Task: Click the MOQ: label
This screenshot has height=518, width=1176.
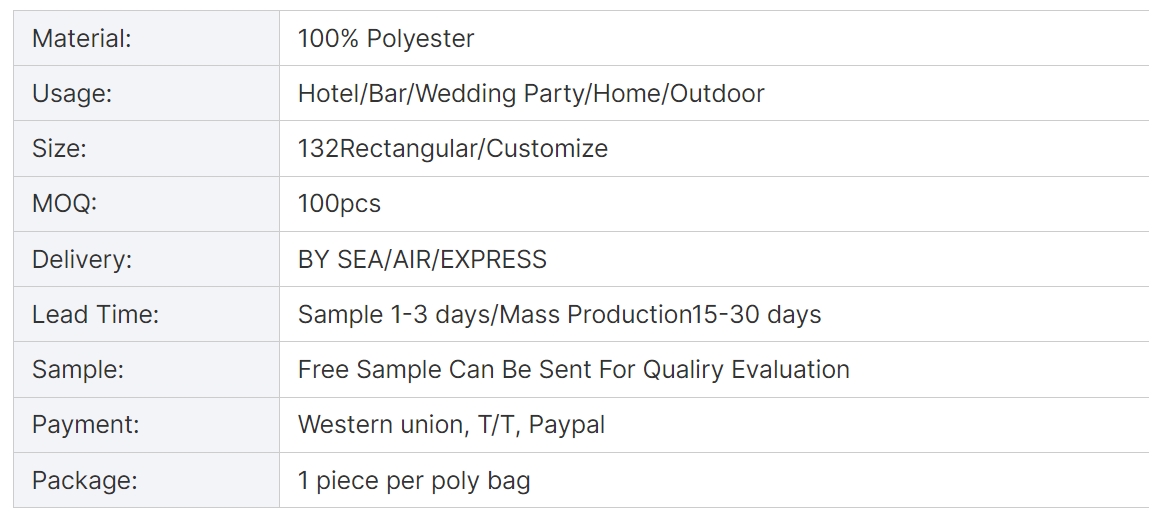Action: tap(64, 203)
